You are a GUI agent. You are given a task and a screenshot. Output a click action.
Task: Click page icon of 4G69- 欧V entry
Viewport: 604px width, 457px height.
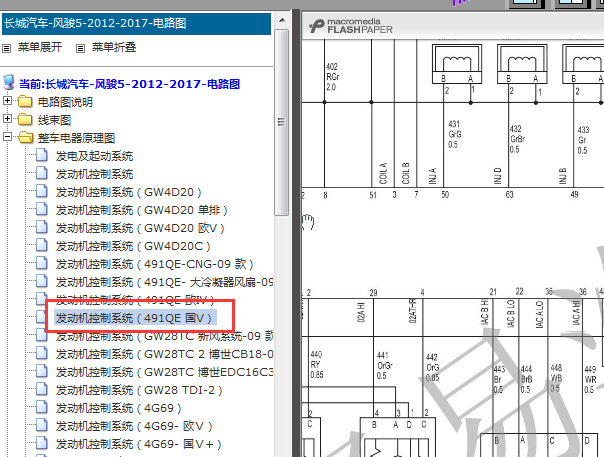pos(42,425)
